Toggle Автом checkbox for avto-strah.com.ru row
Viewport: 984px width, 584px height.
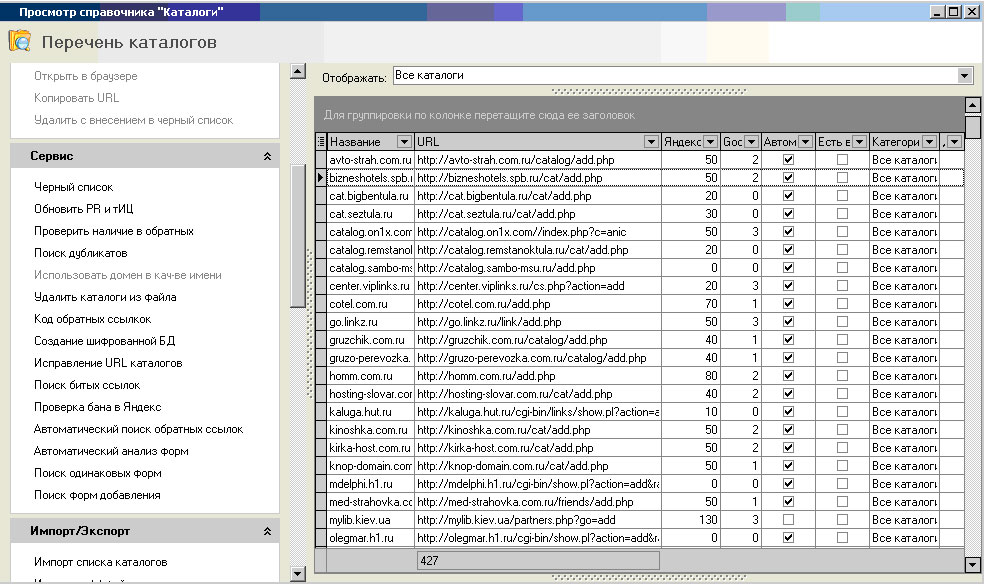tap(788, 160)
